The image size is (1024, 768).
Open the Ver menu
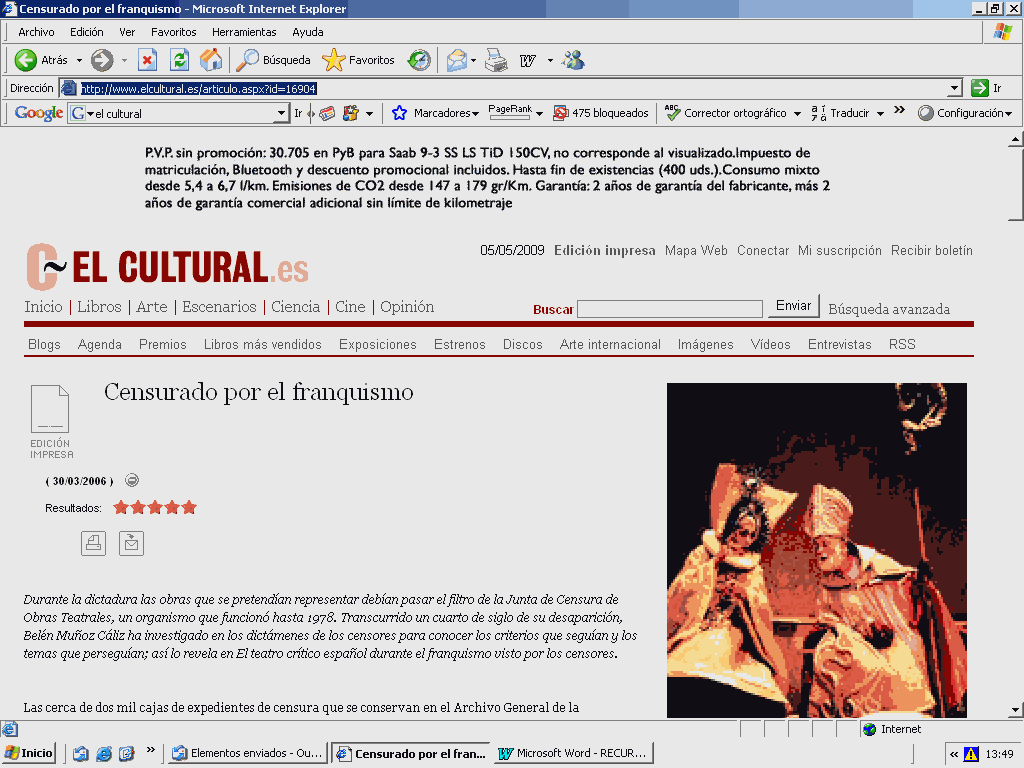click(127, 32)
